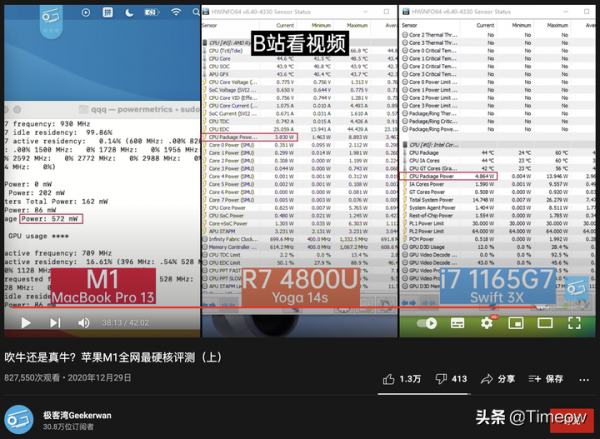Click the 30.8万位订阅者 subscriber count
Viewport: 600px width, 439px height.
coord(68,427)
